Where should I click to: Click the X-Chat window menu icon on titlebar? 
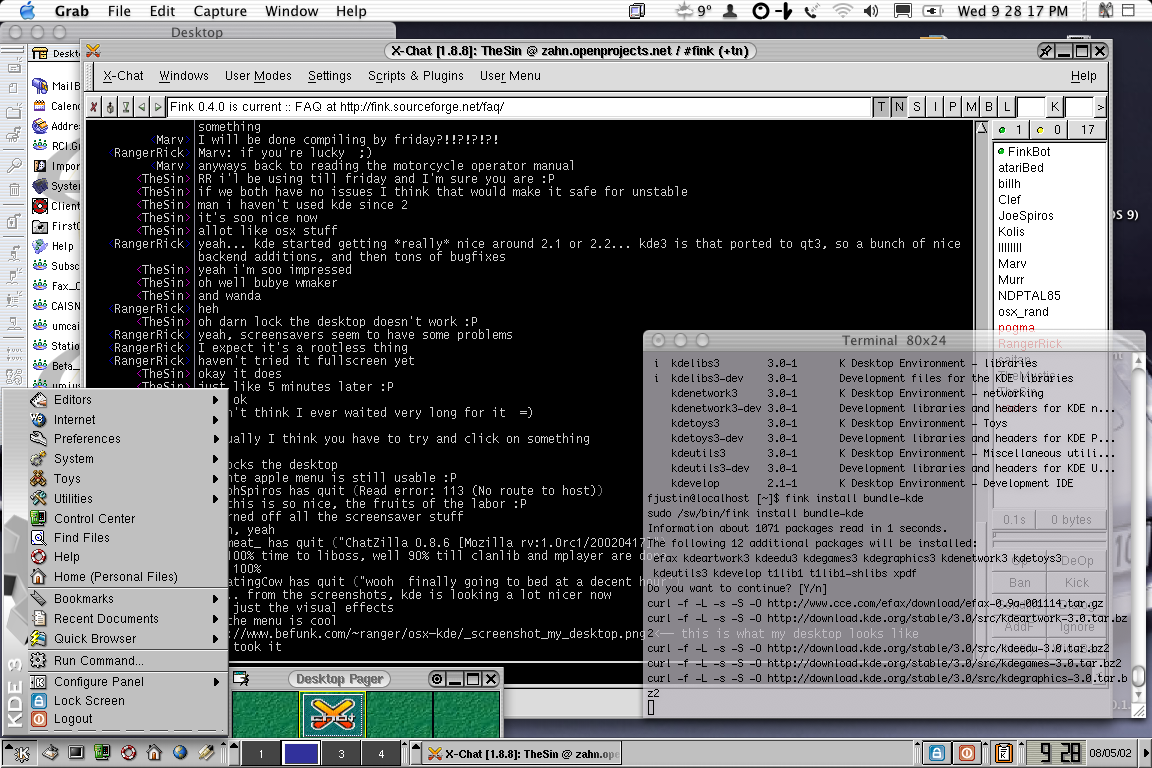click(x=93, y=51)
